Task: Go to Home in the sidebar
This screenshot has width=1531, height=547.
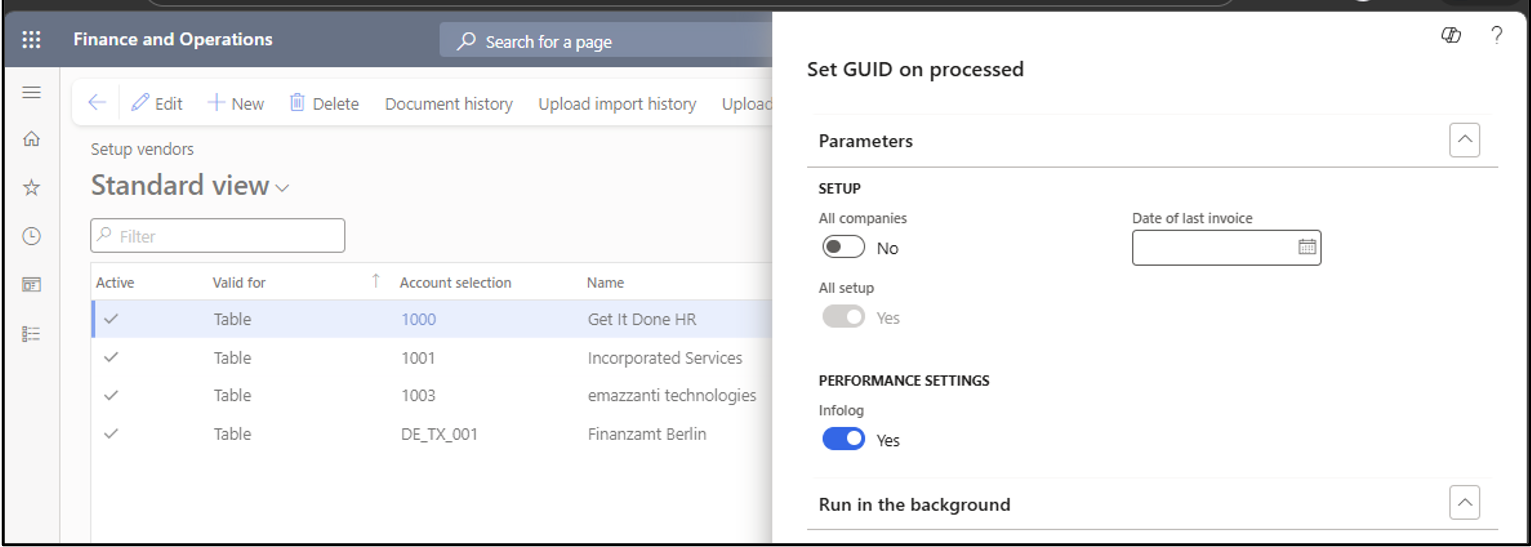Action: click(31, 139)
